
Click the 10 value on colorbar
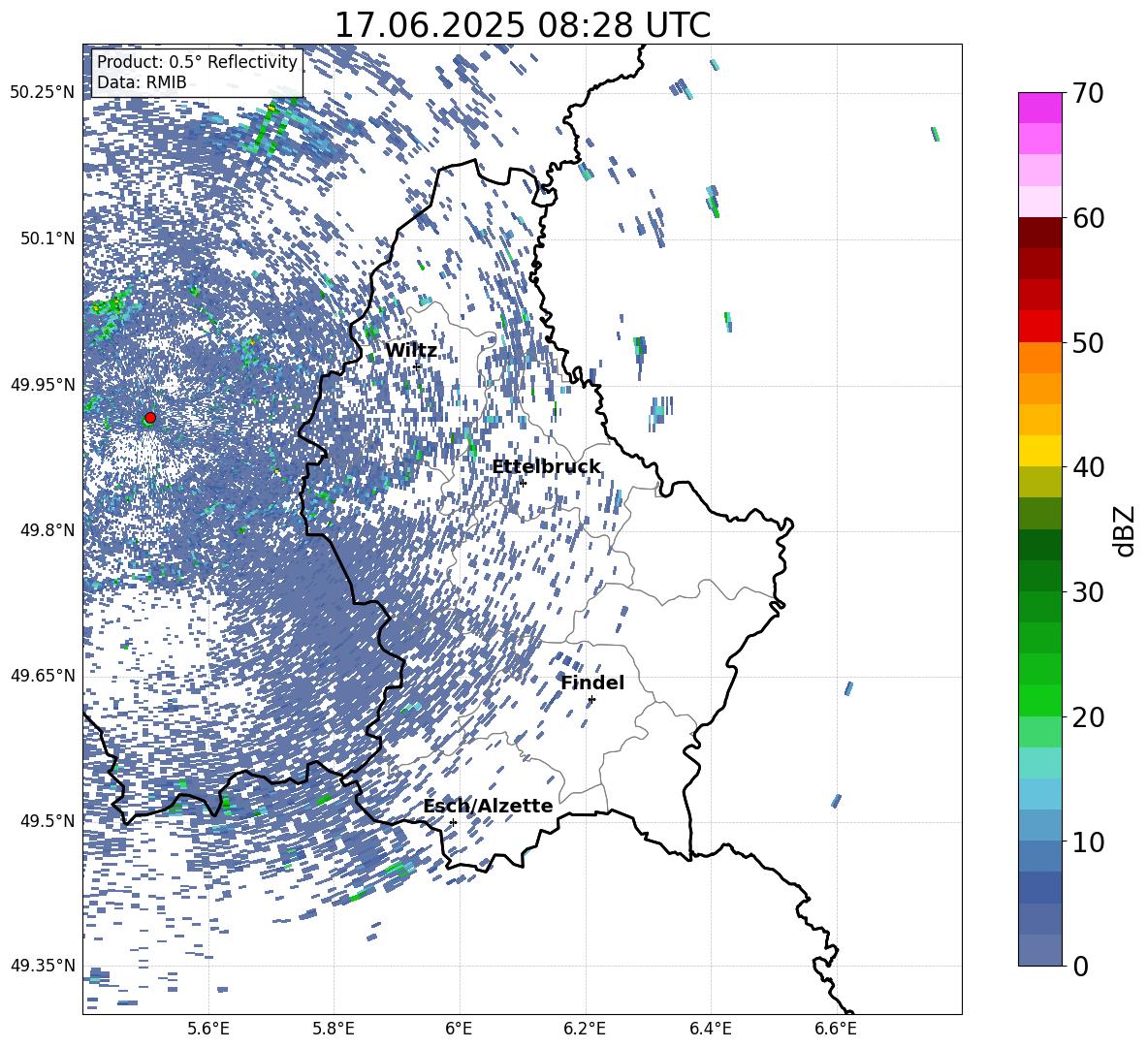point(1087,842)
